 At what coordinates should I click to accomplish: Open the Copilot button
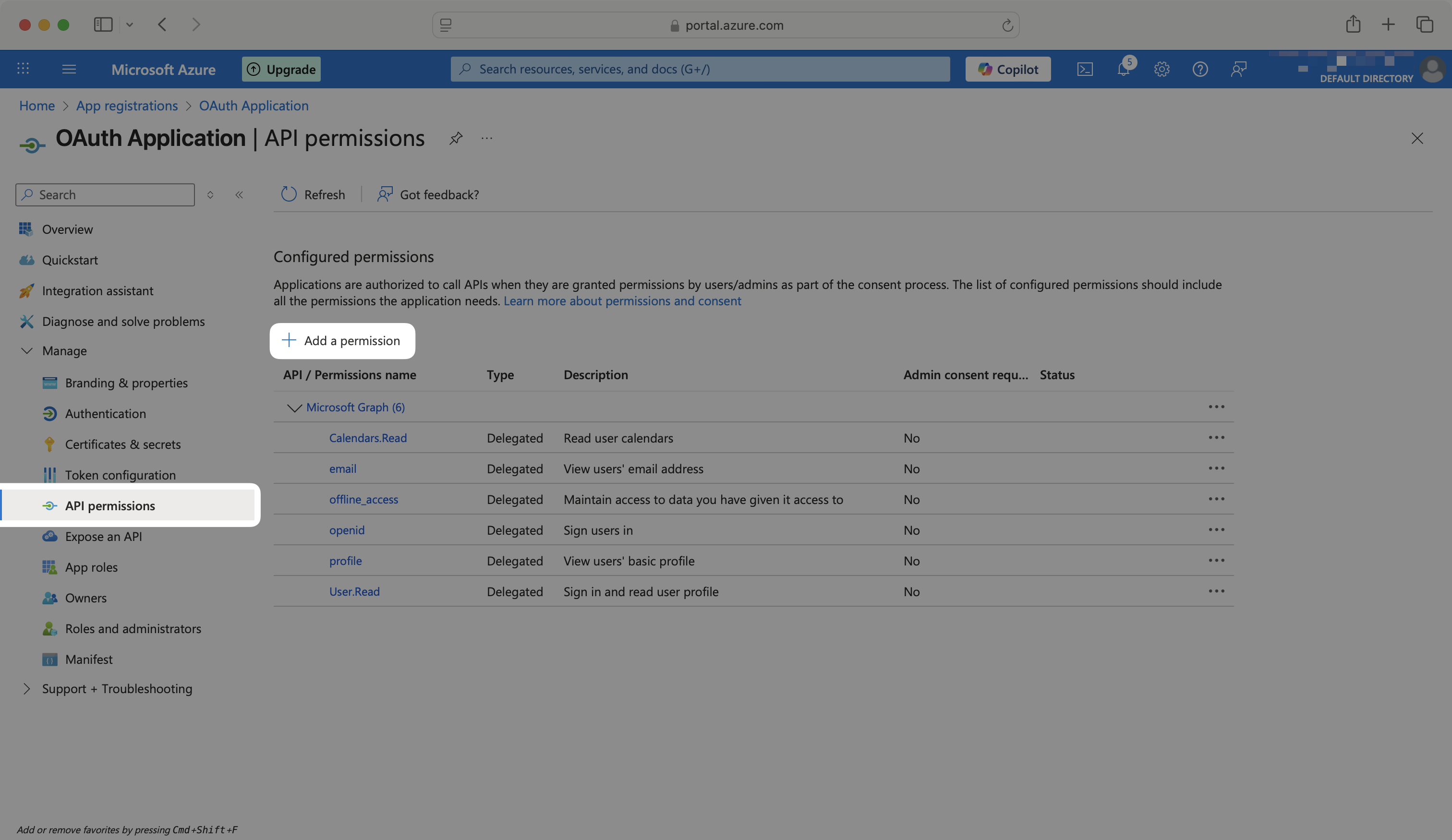click(x=1008, y=69)
